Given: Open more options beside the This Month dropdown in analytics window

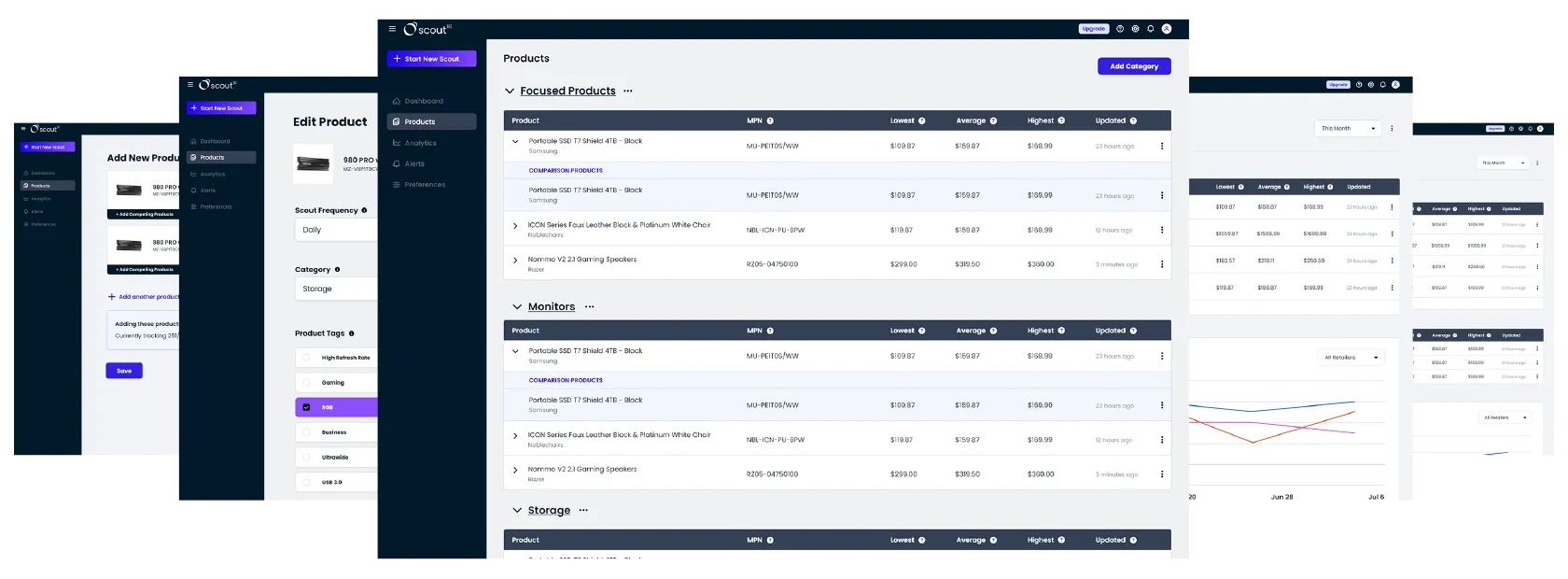Looking at the screenshot, I should click(1392, 129).
